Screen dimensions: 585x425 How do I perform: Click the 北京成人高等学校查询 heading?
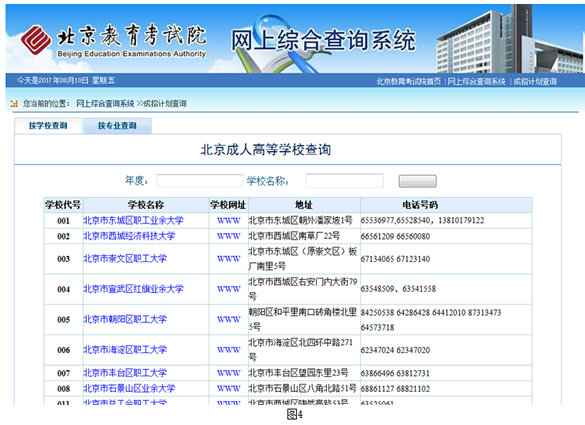pyautogui.click(x=266, y=150)
